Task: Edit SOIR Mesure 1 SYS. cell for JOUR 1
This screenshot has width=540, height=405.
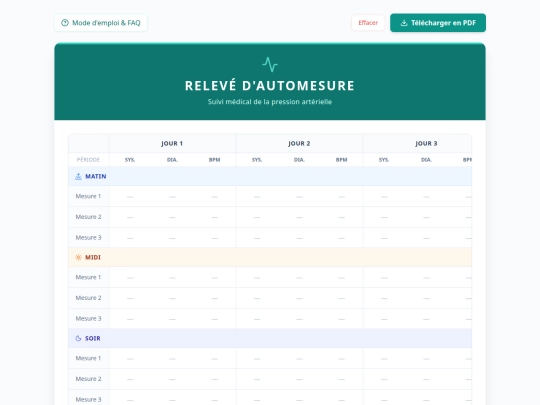Action: [x=130, y=359]
